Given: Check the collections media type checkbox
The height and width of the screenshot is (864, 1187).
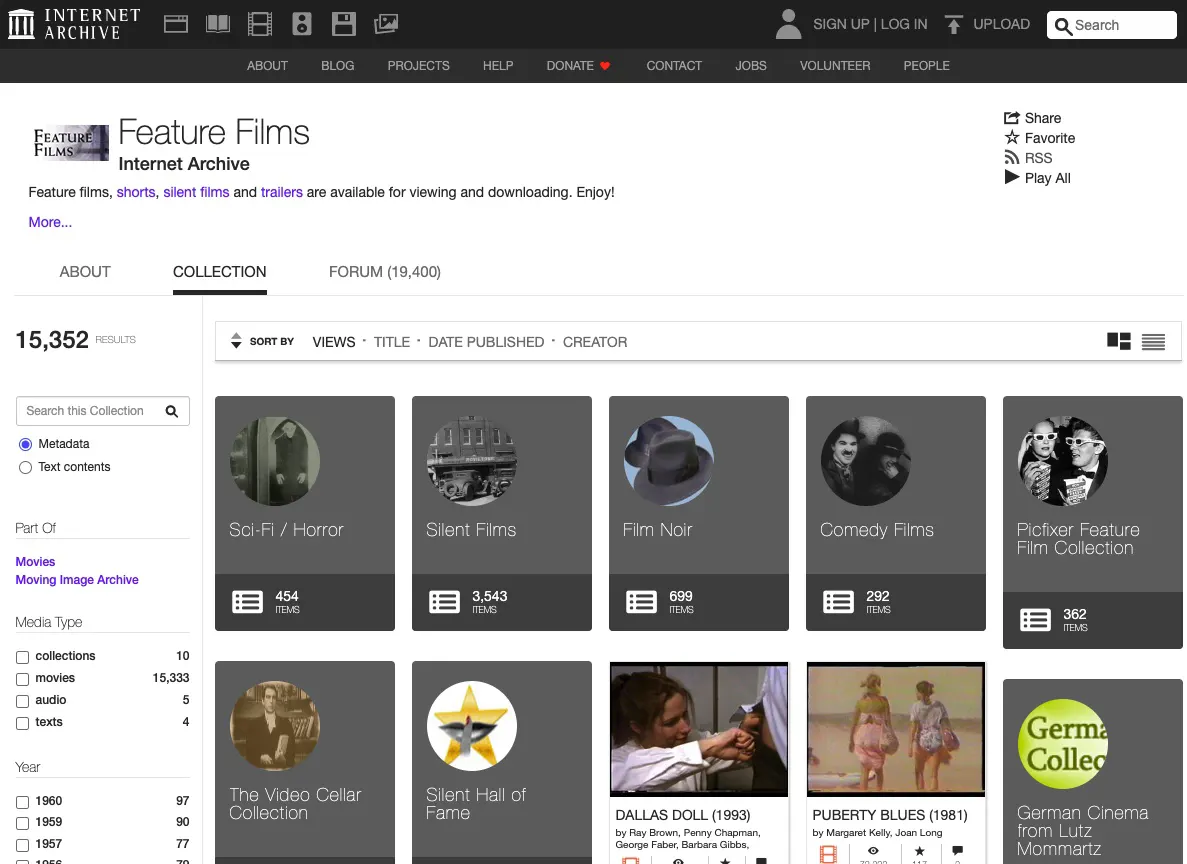Looking at the screenshot, I should tap(23, 657).
